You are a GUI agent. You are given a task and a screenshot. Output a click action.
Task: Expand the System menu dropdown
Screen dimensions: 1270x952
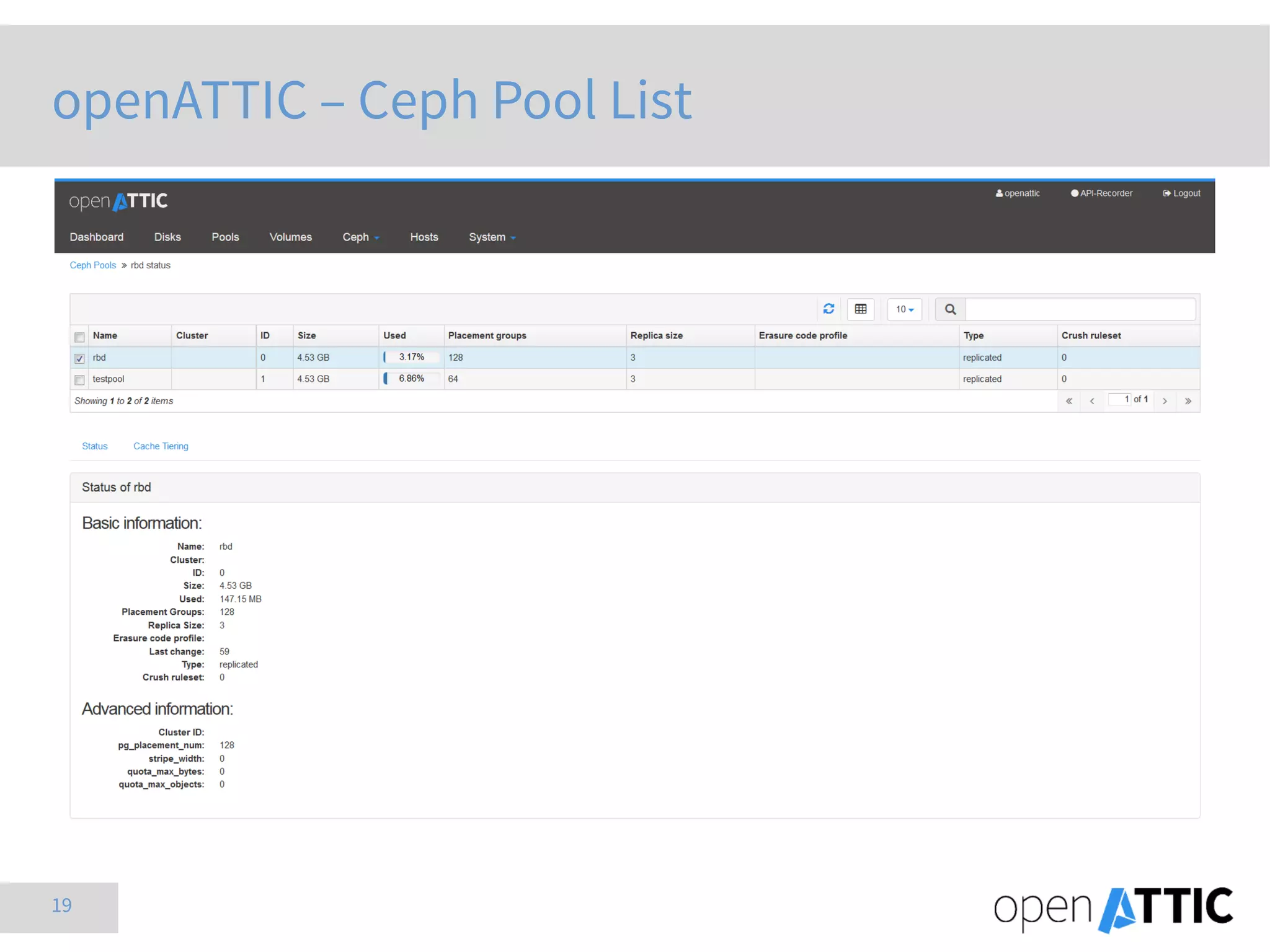click(x=492, y=237)
